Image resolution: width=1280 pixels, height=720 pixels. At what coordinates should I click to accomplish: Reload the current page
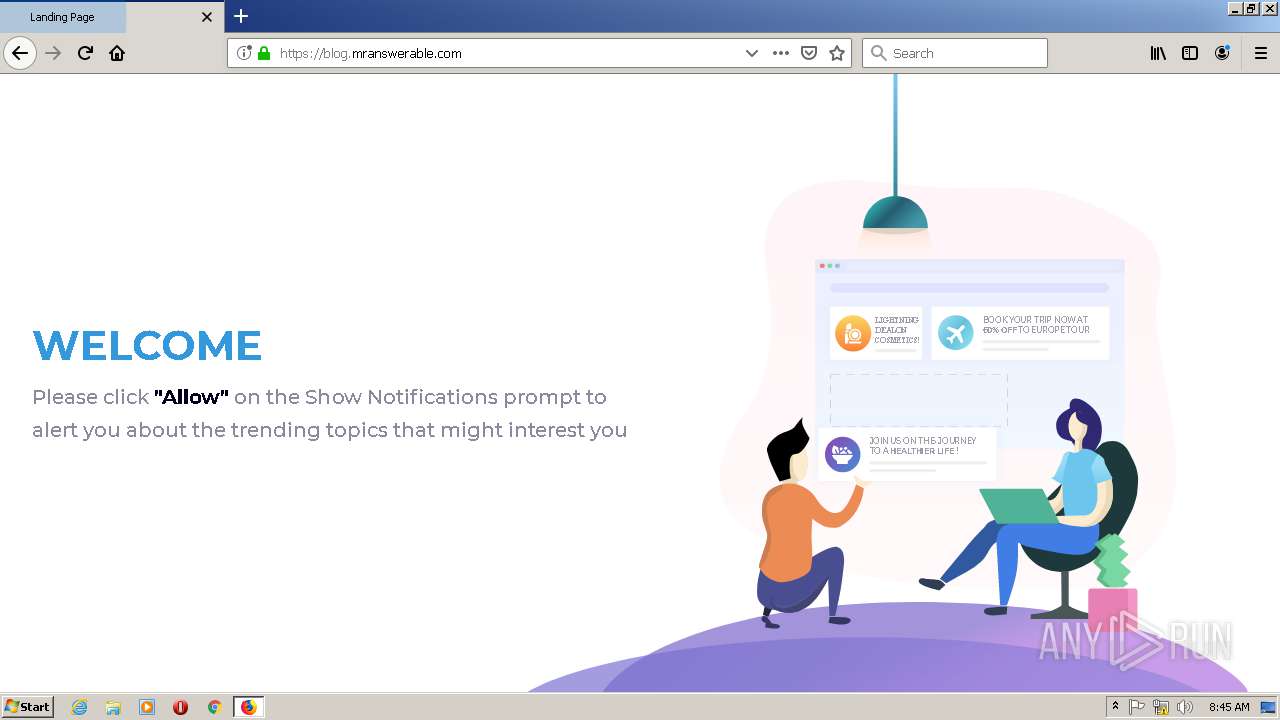[x=85, y=53]
